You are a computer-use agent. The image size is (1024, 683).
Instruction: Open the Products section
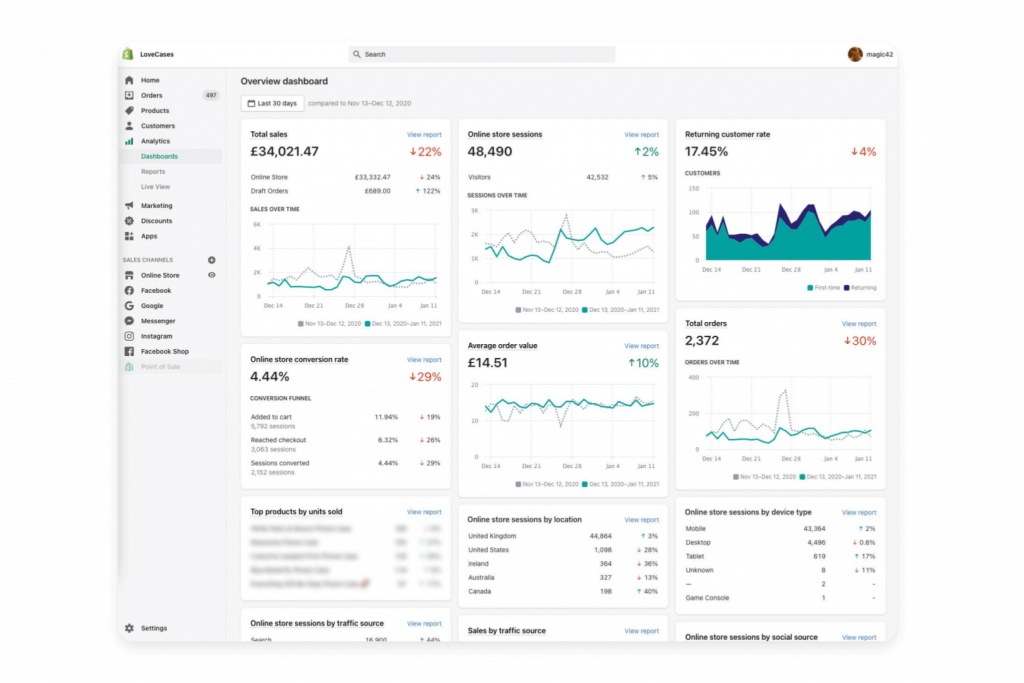tap(131, 110)
